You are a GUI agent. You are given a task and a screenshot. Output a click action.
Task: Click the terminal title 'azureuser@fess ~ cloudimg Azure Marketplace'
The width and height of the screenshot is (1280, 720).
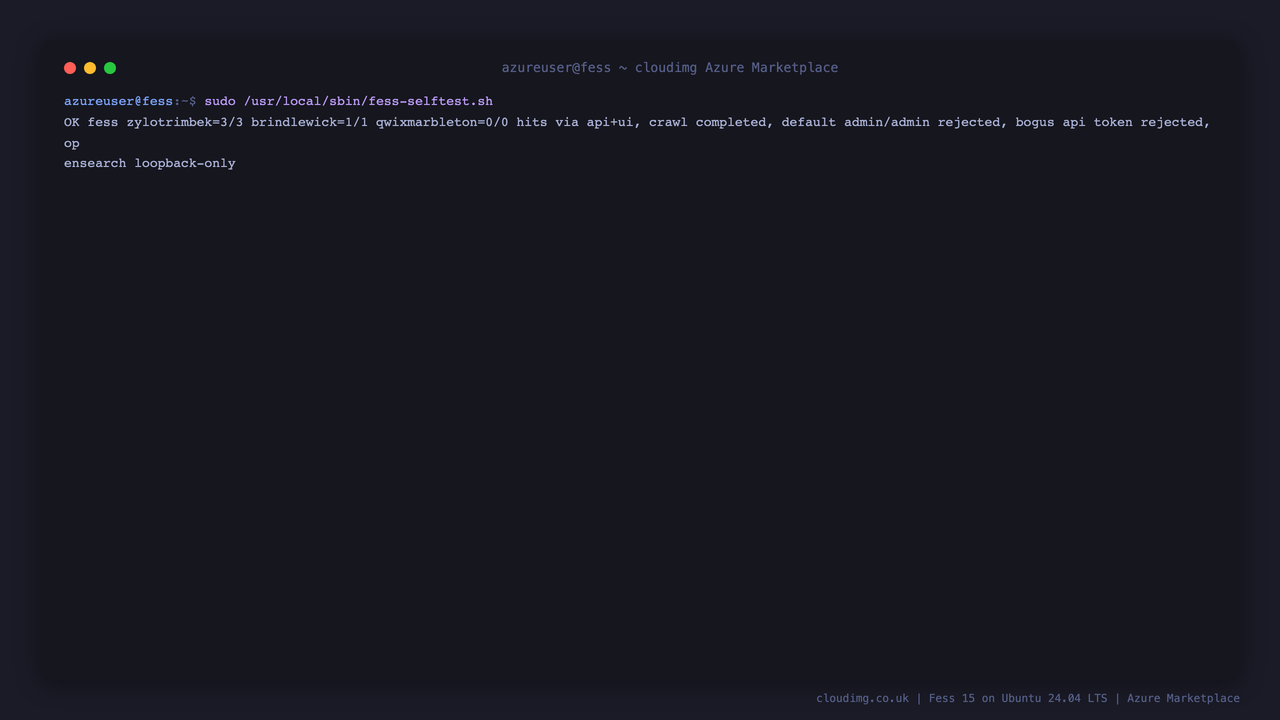[670, 68]
